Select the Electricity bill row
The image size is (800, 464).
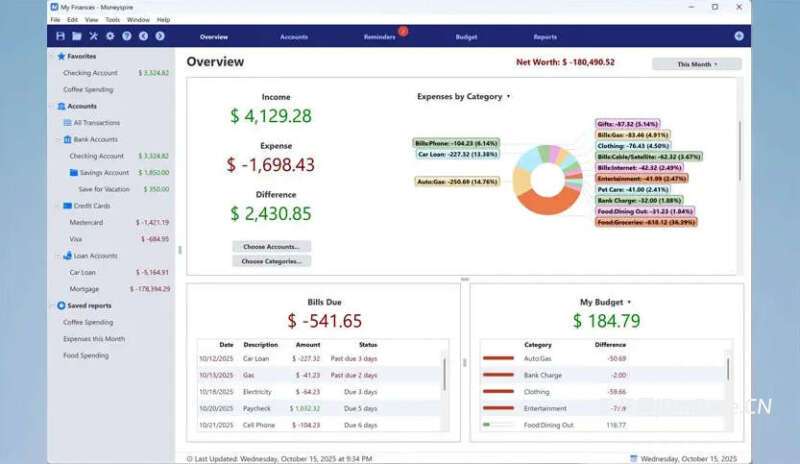pos(319,392)
